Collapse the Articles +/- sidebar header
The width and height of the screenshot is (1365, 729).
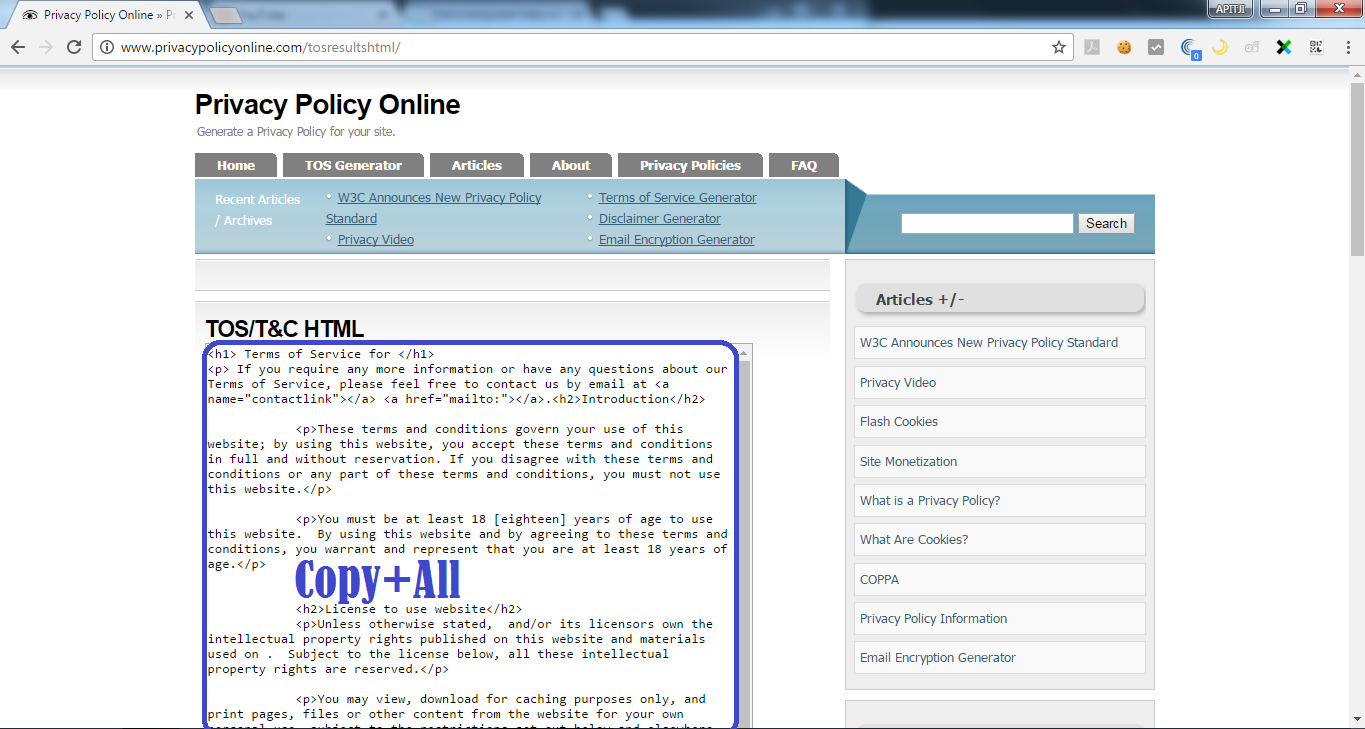(1000, 299)
